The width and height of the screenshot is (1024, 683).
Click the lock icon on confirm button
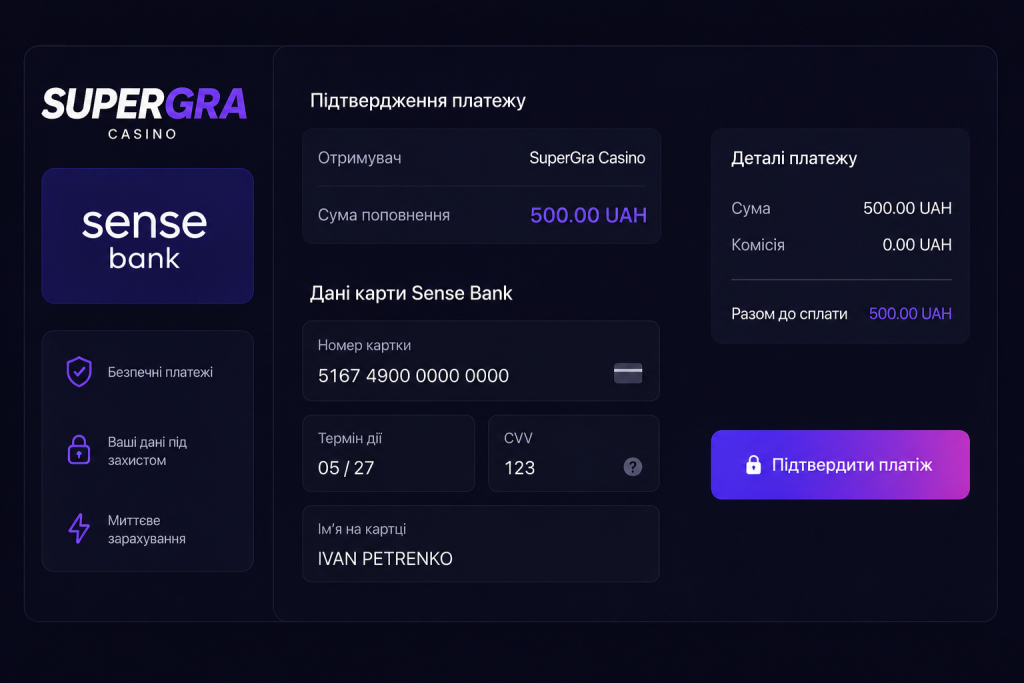click(x=753, y=465)
